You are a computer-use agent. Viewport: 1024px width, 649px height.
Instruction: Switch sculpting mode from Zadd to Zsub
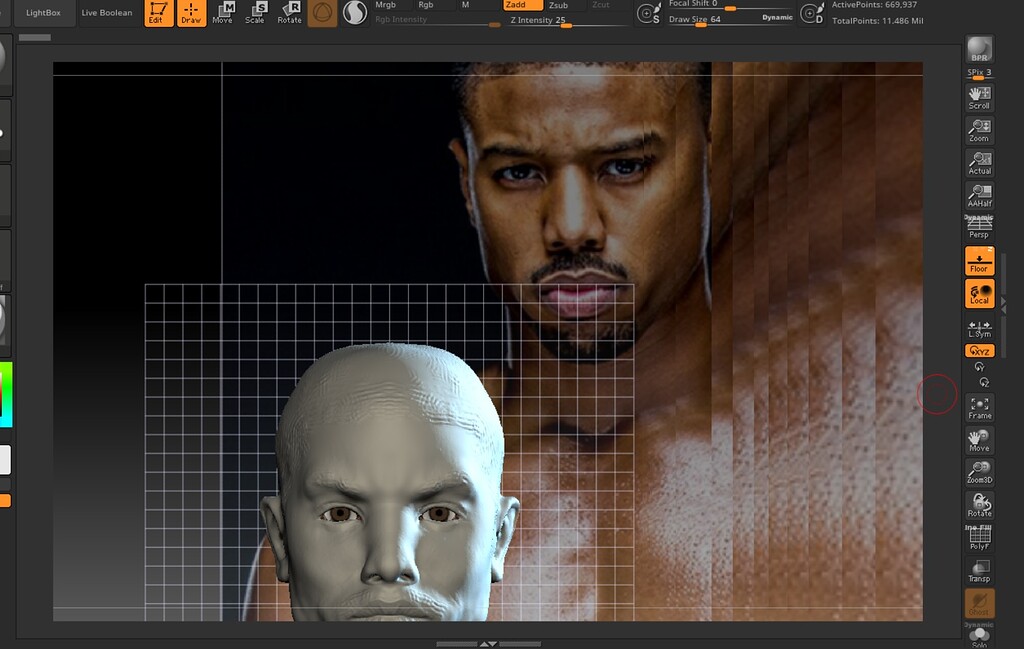click(558, 5)
